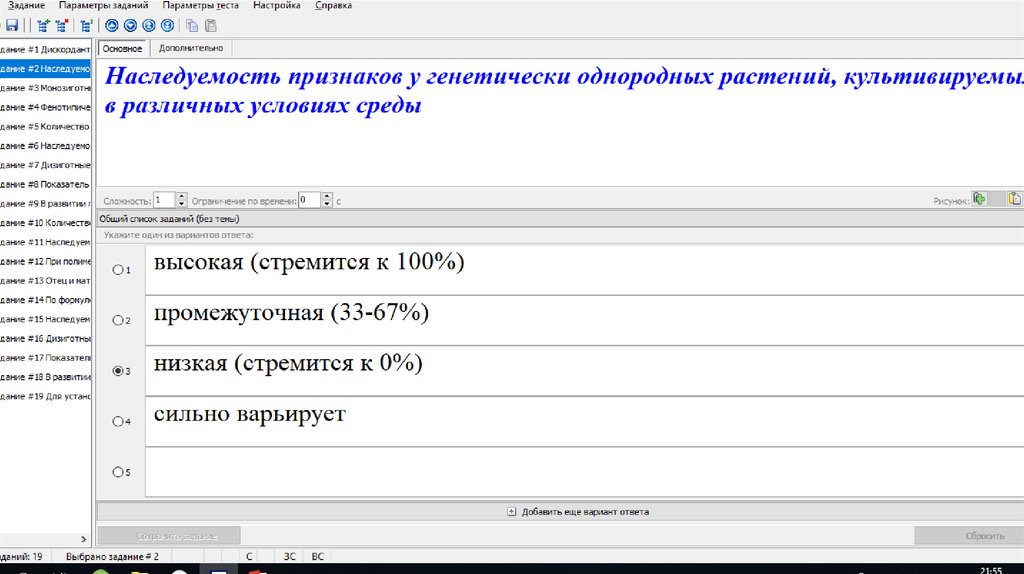Click the paste picture clipboard icon by Рисунок
This screenshot has width=1024, height=574.
pyautogui.click(x=1014, y=199)
